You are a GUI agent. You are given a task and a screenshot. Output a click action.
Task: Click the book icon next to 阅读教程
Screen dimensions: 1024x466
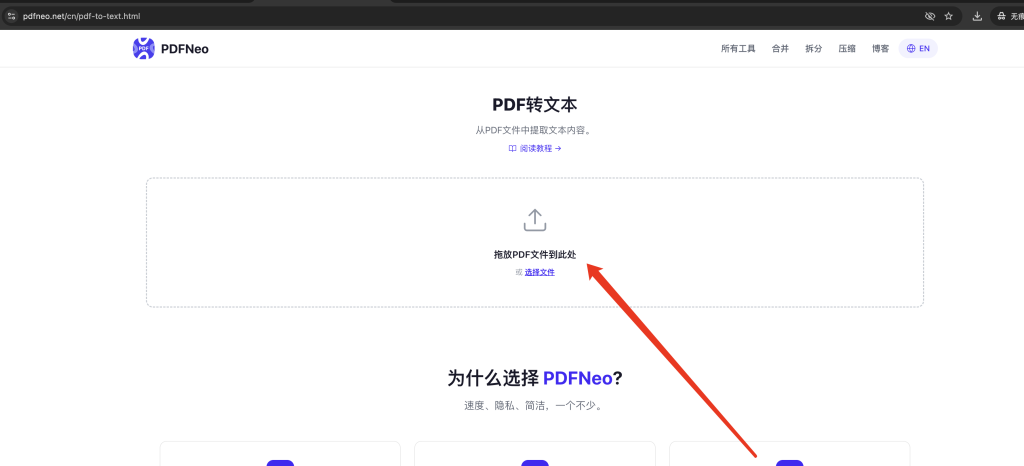[513, 148]
